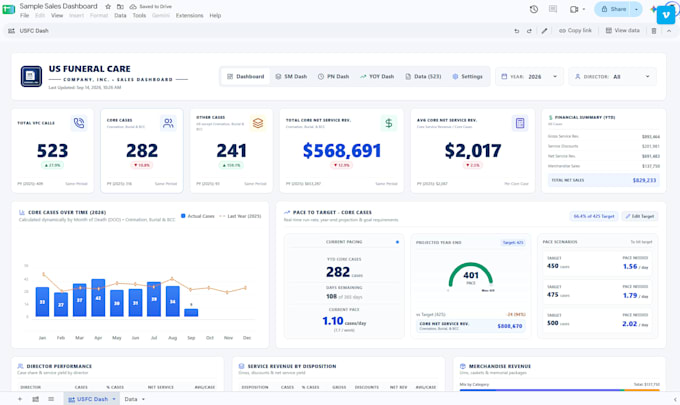
Task: Click the redo arrow in USFC Dash bar
Action: point(529,31)
